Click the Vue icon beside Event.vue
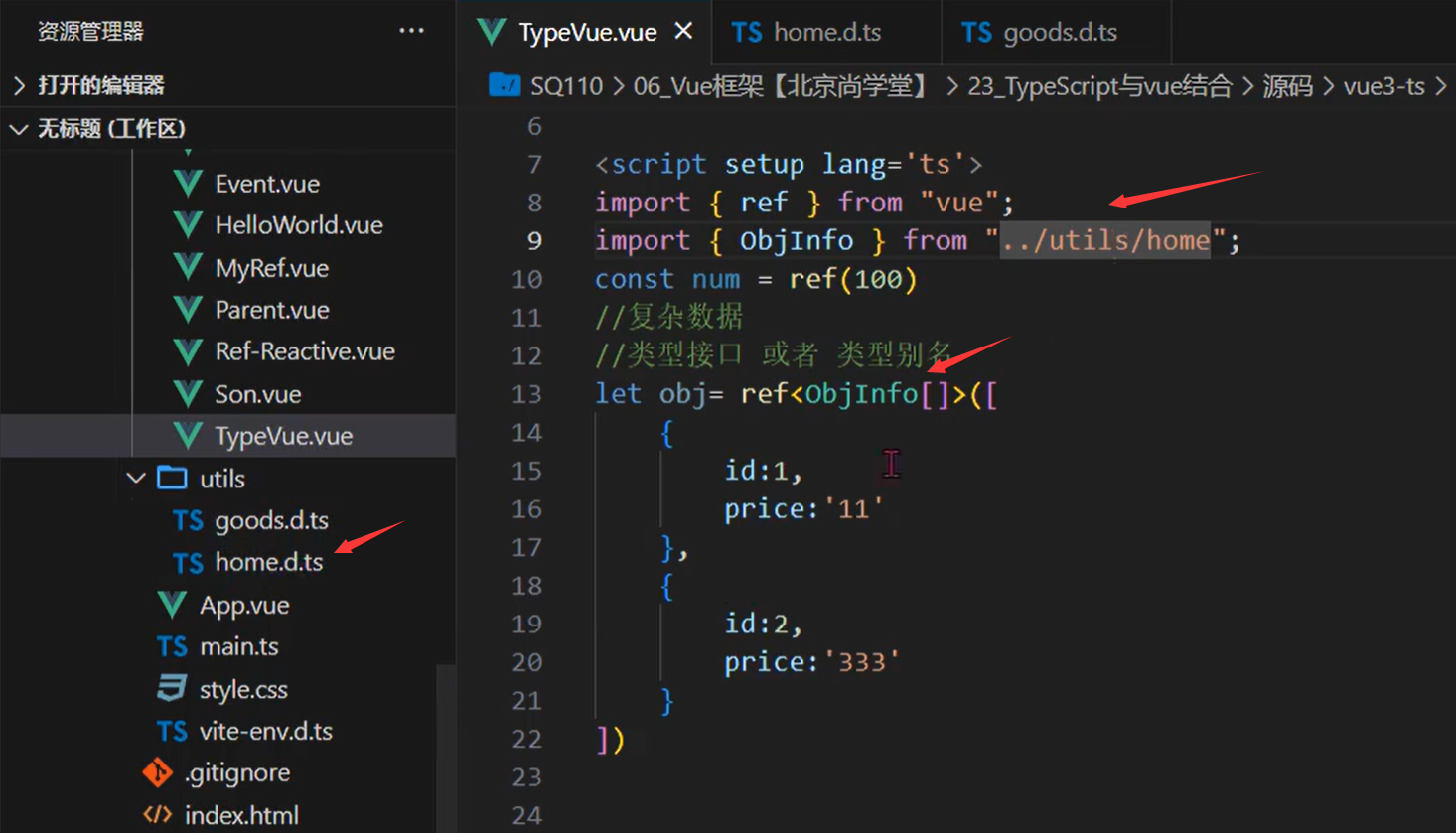Viewport: 1456px width, 833px height. coord(188,184)
